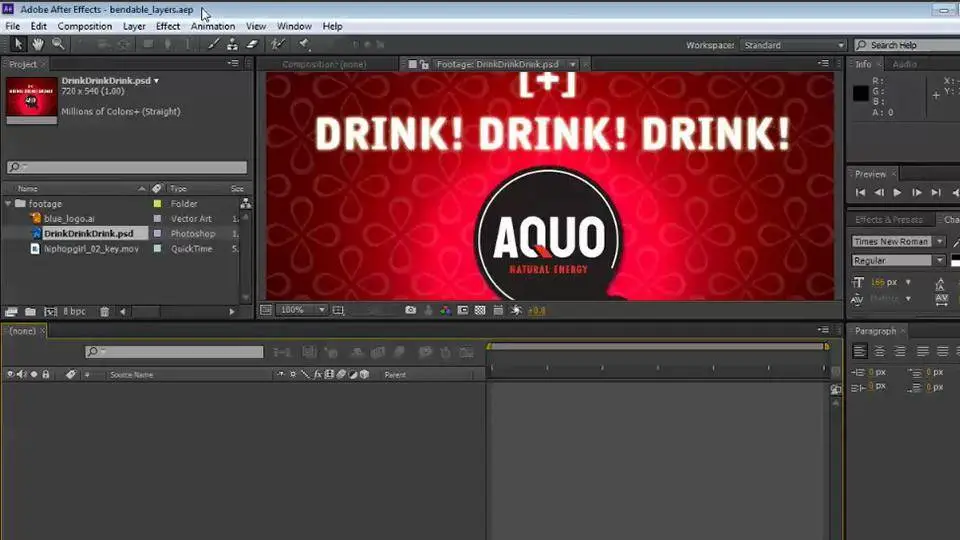Collapse the footage folder

(9, 203)
